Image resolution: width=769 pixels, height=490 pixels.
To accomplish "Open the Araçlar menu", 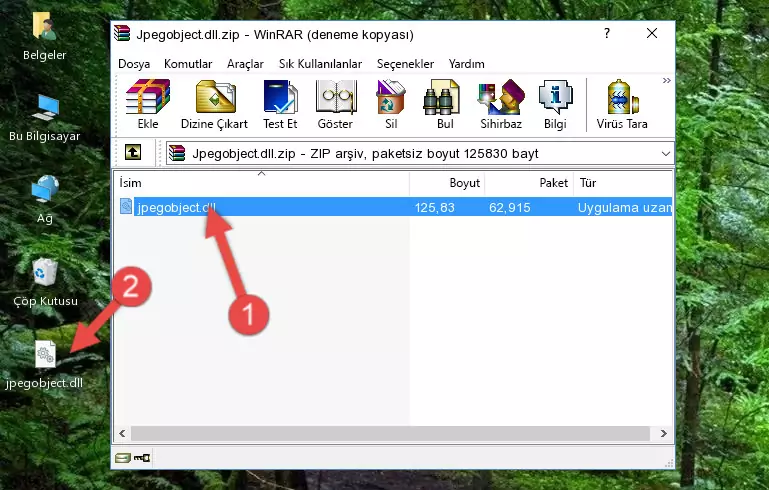I will (x=245, y=64).
